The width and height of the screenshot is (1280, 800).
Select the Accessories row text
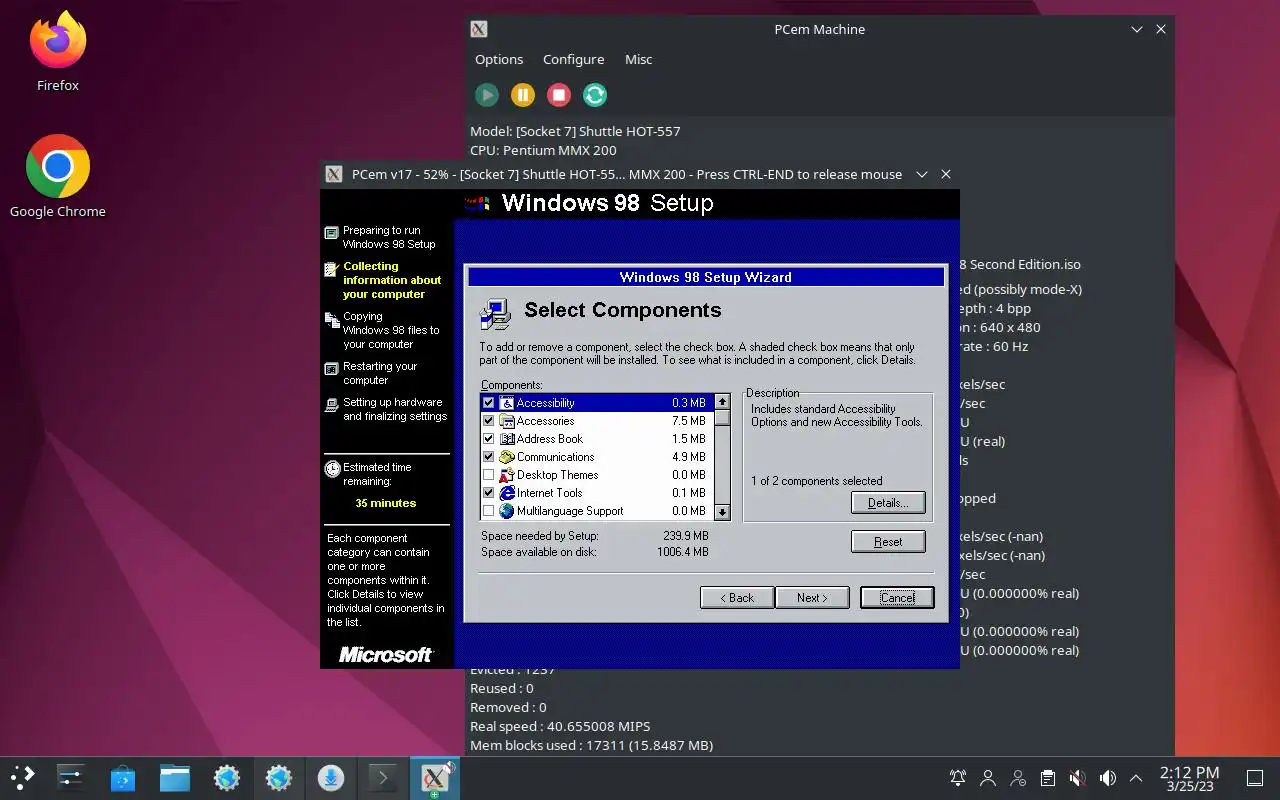click(x=545, y=421)
